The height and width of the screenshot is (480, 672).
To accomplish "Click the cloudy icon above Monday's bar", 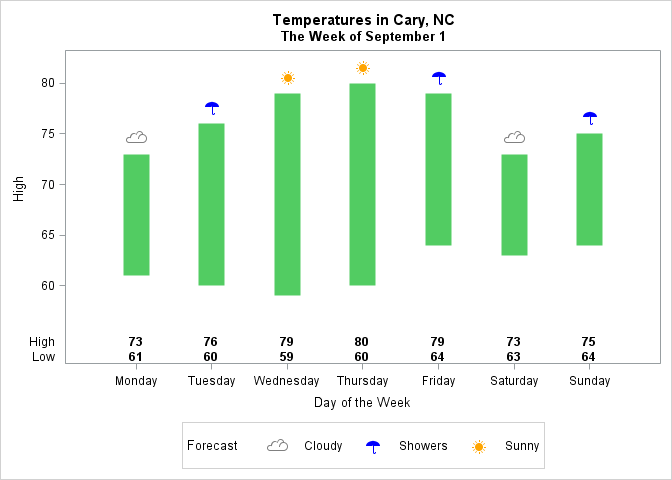I will [x=136, y=138].
